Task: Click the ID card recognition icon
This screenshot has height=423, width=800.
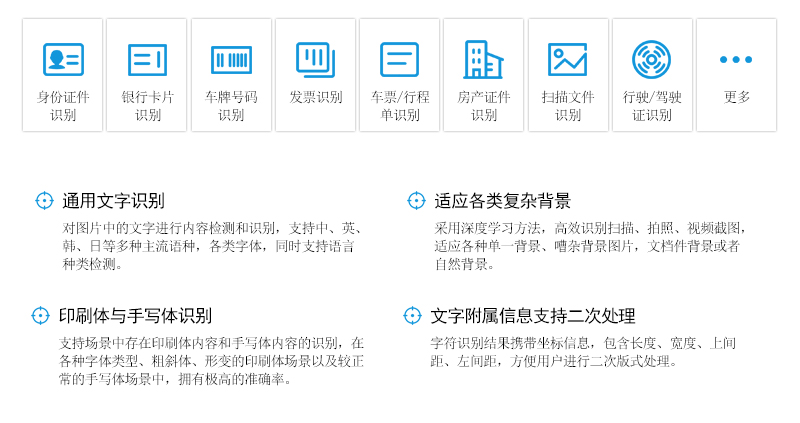Action: (x=63, y=60)
